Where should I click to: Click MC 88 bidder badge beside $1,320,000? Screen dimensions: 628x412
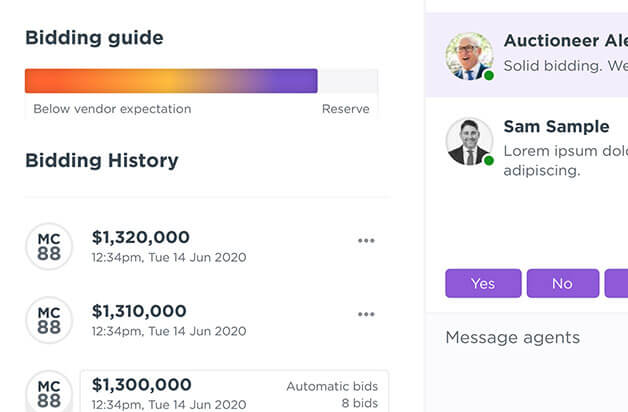point(49,246)
